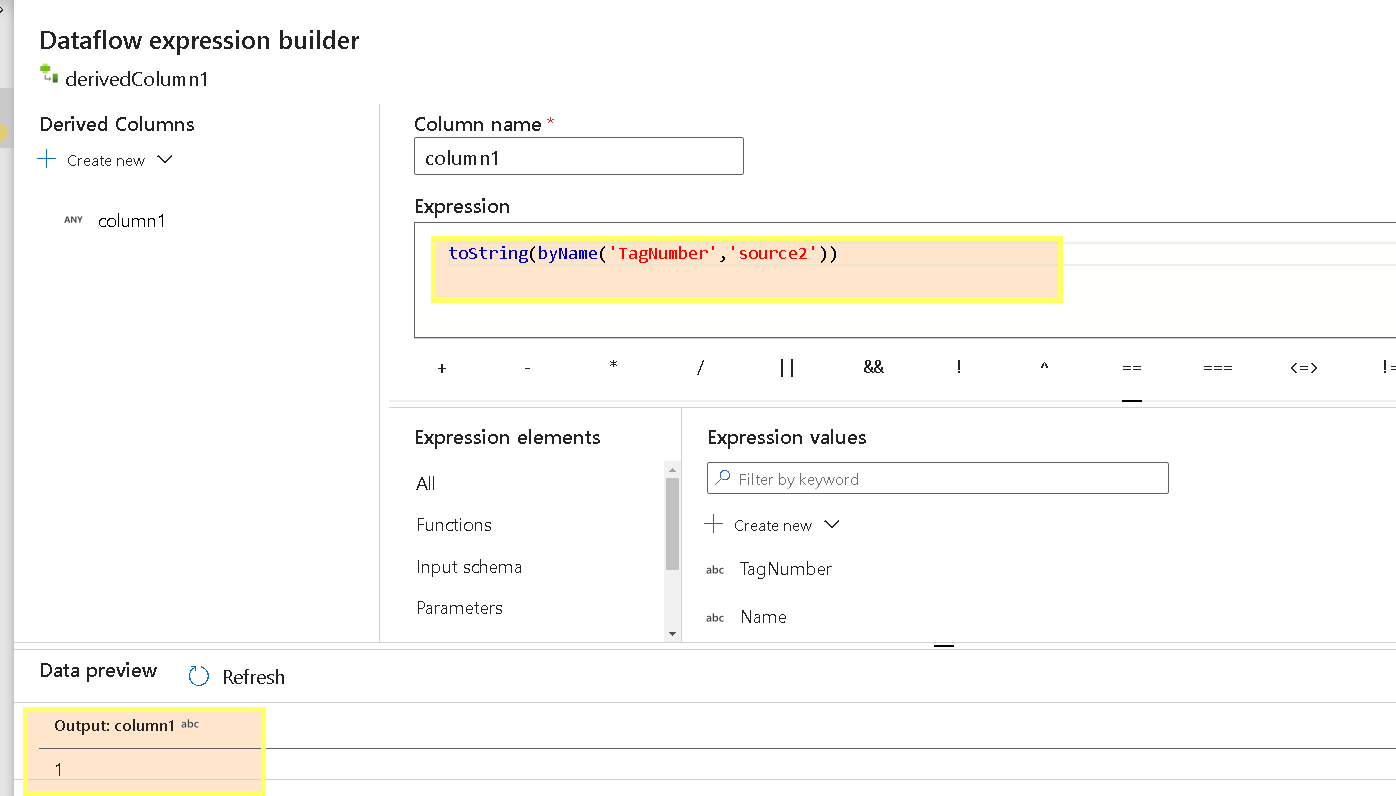The width and height of the screenshot is (1396, 796).
Task: Click the Filter by keyword field
Action: tap(938, 479)
